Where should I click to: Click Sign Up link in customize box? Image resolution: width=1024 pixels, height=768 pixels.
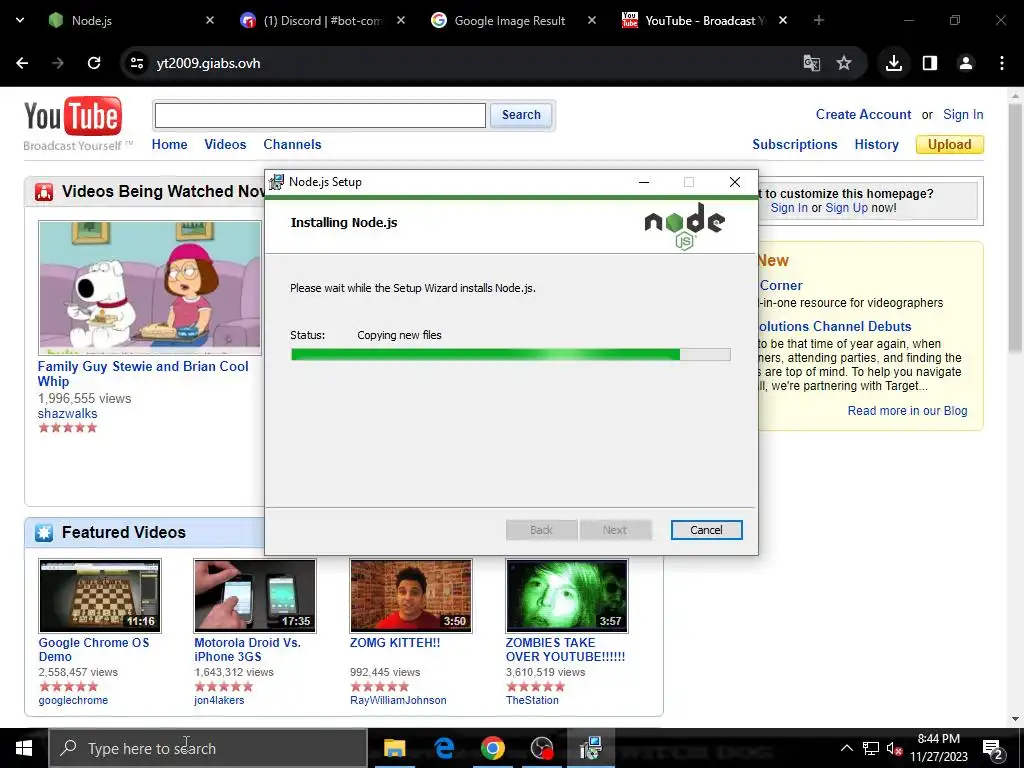pyautogui.click(x=846, y=208)
